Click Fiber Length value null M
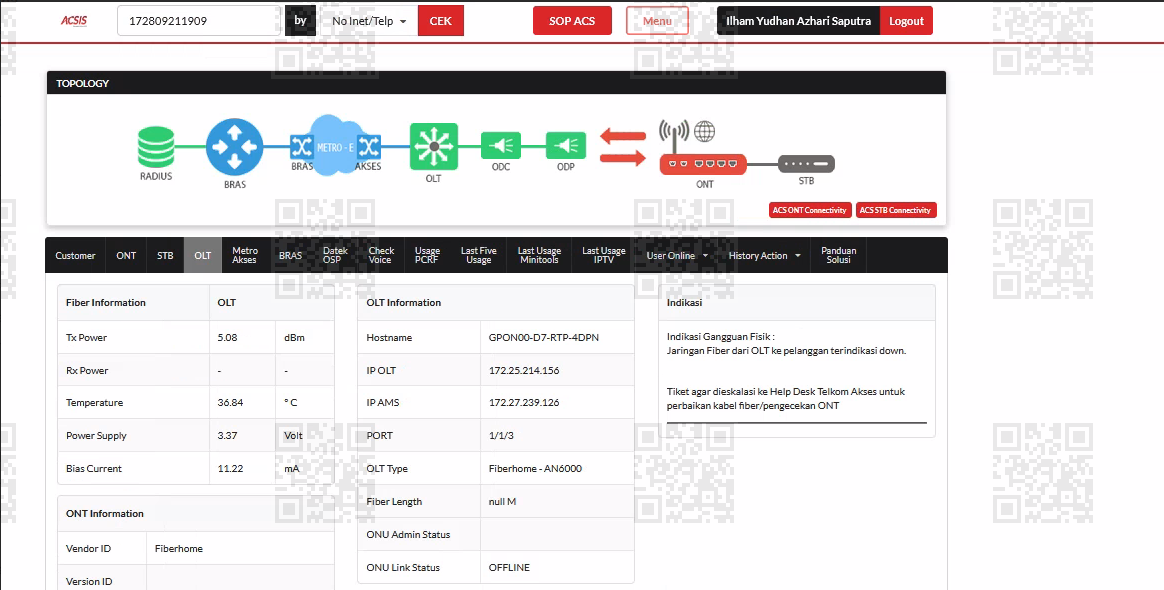The height and width of the screenshot is (590, 1164). click(x=502, y=502)
